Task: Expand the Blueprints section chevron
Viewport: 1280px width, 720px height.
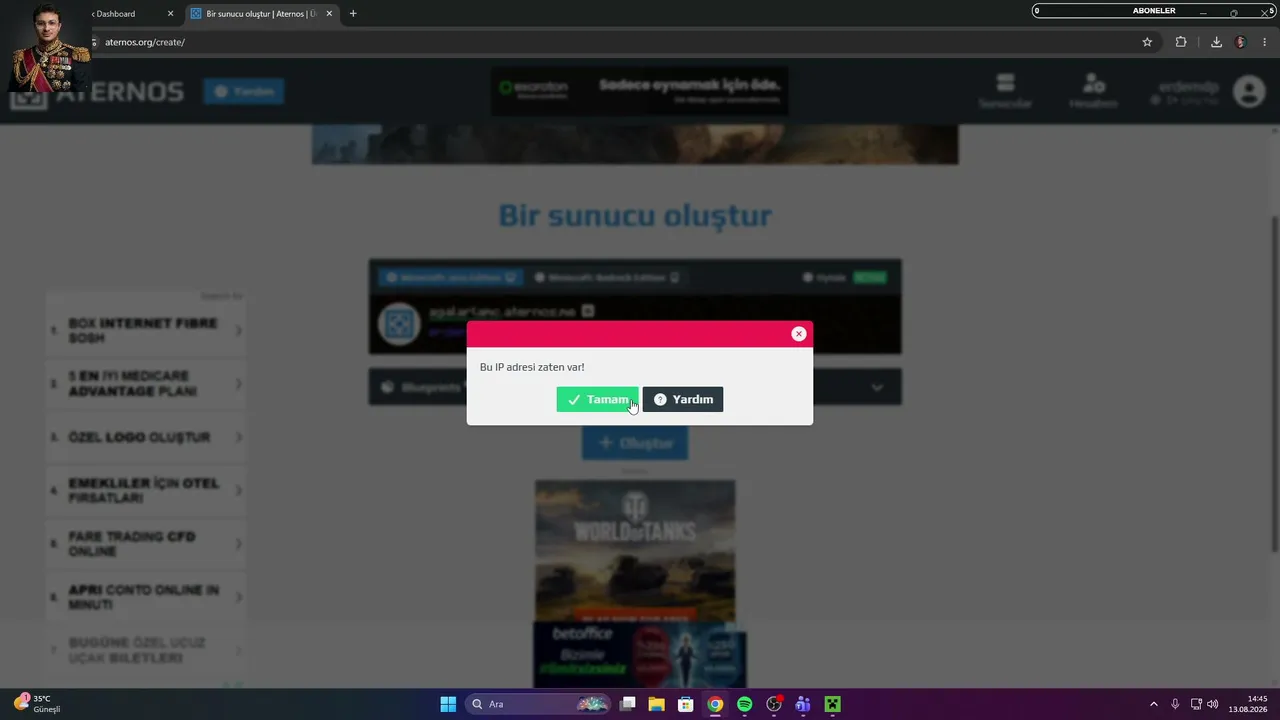Action: [877, 387]
